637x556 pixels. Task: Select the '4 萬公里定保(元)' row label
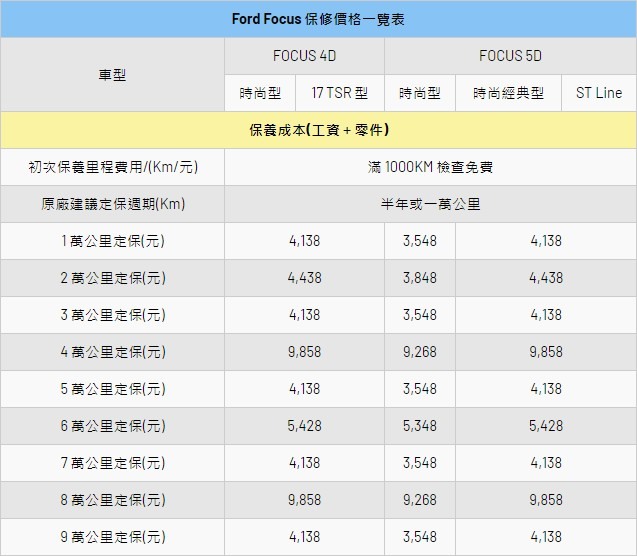click(112, 352)
